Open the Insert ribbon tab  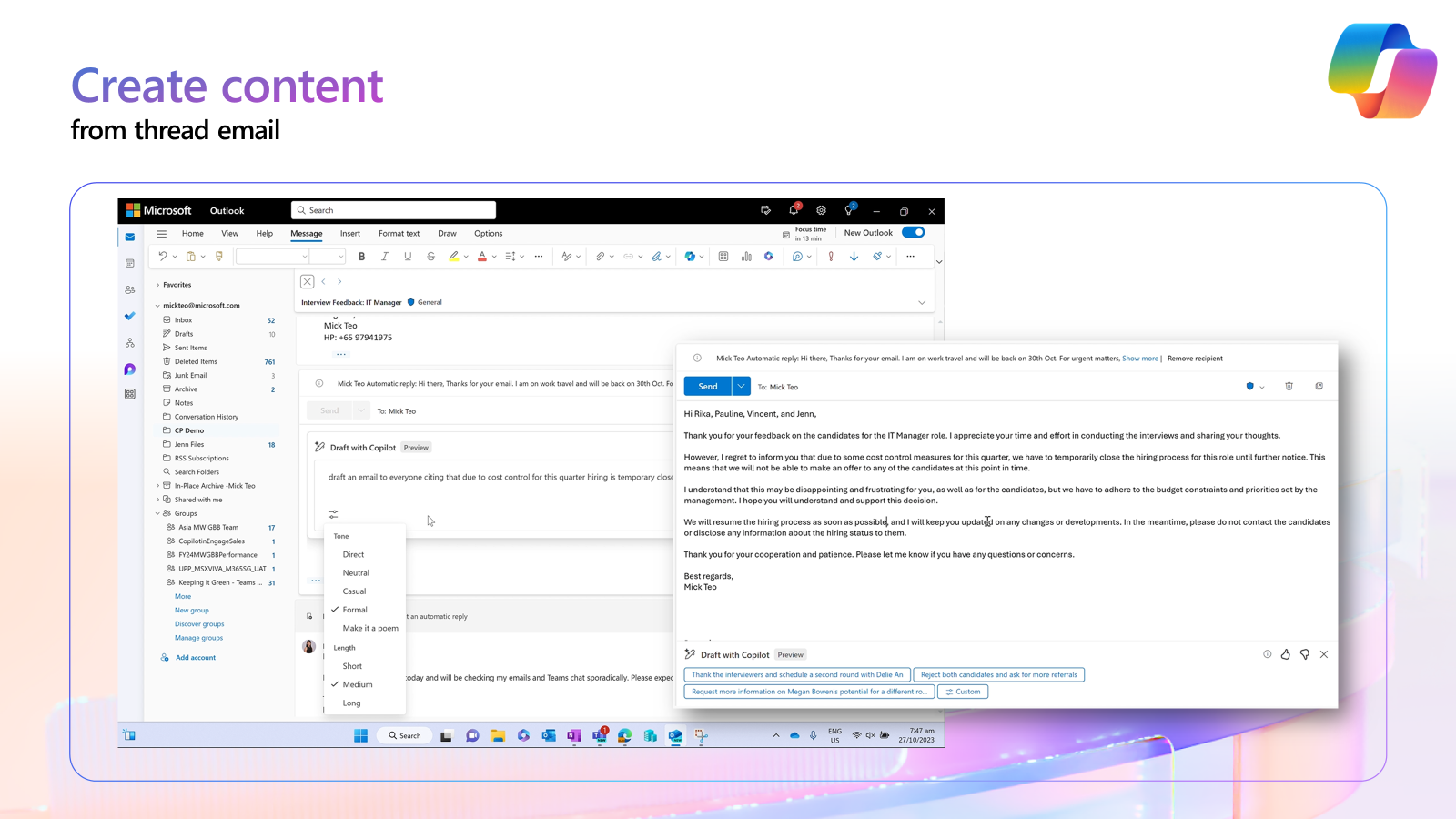tap(350, 234)
